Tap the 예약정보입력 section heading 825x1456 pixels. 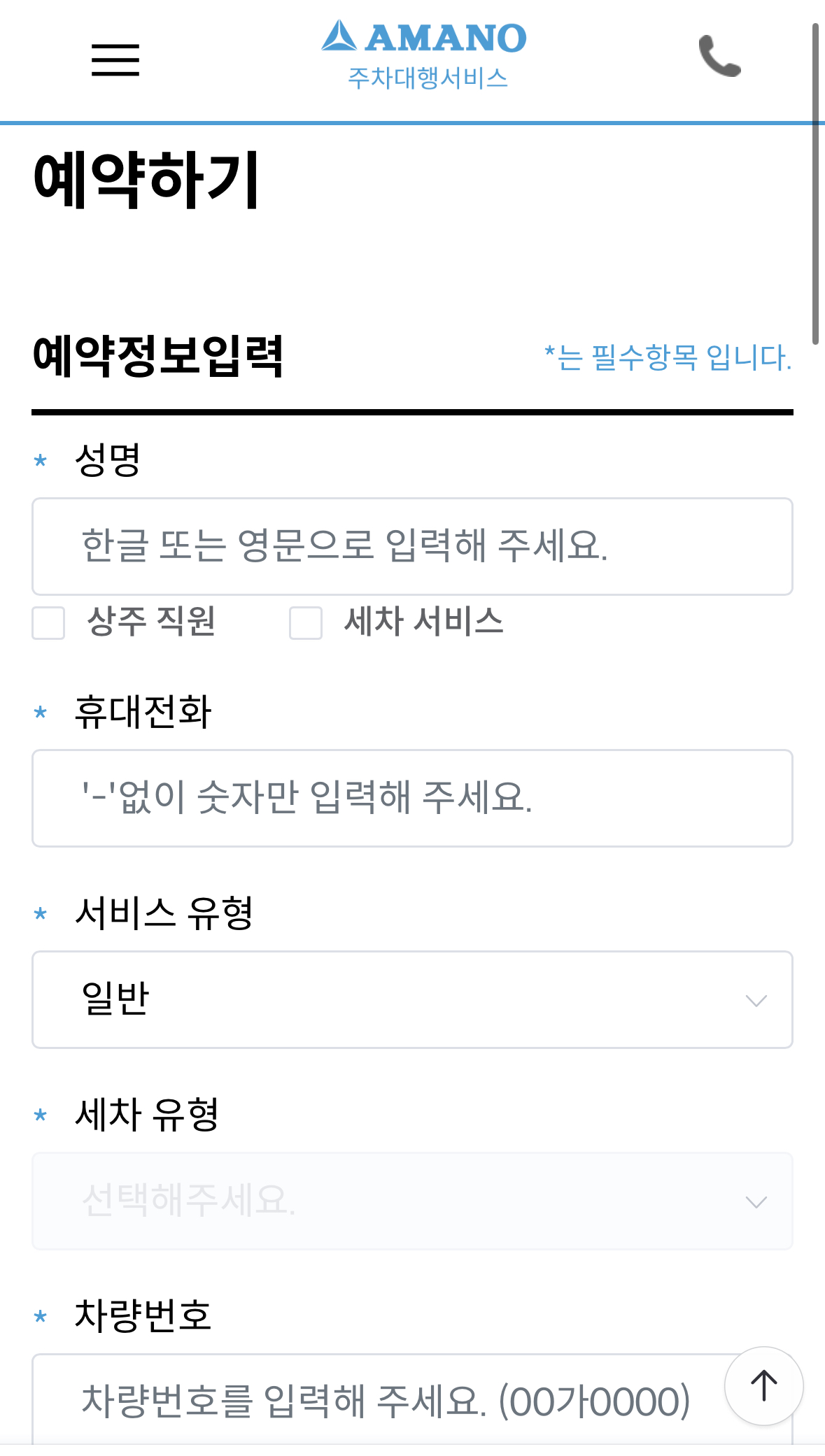pos(160,357)
